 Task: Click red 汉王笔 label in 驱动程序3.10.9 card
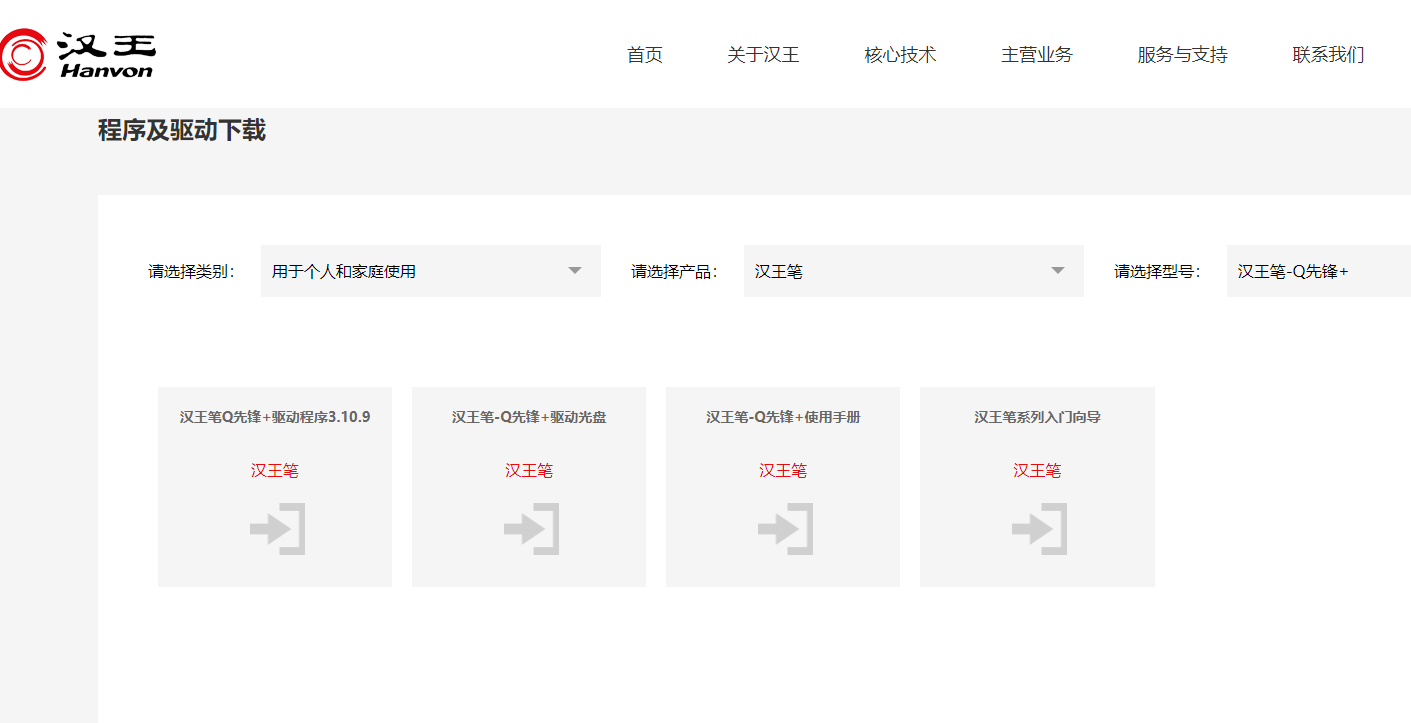click(x=275, y=471)
